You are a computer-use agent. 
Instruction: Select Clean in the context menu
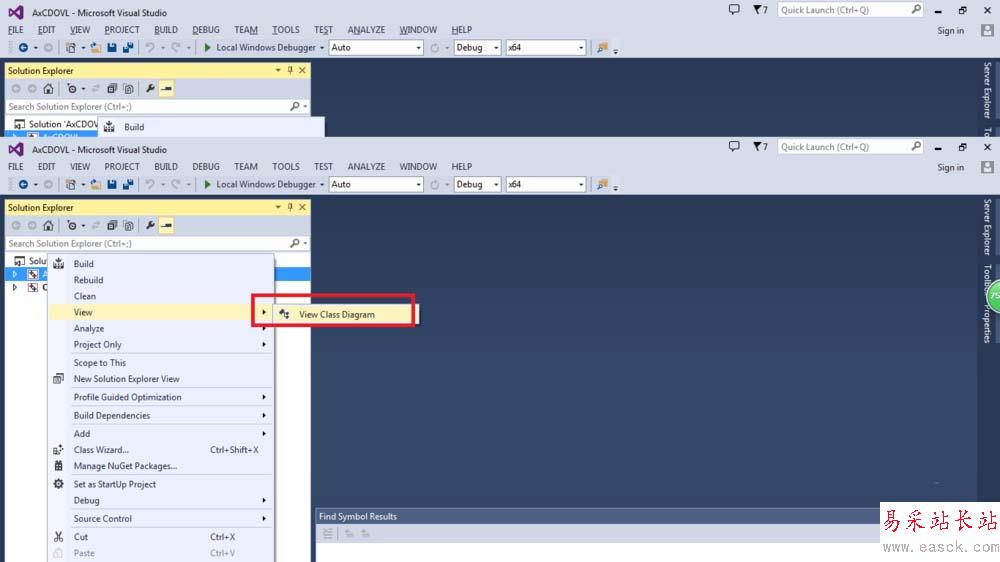click(85, 296)
